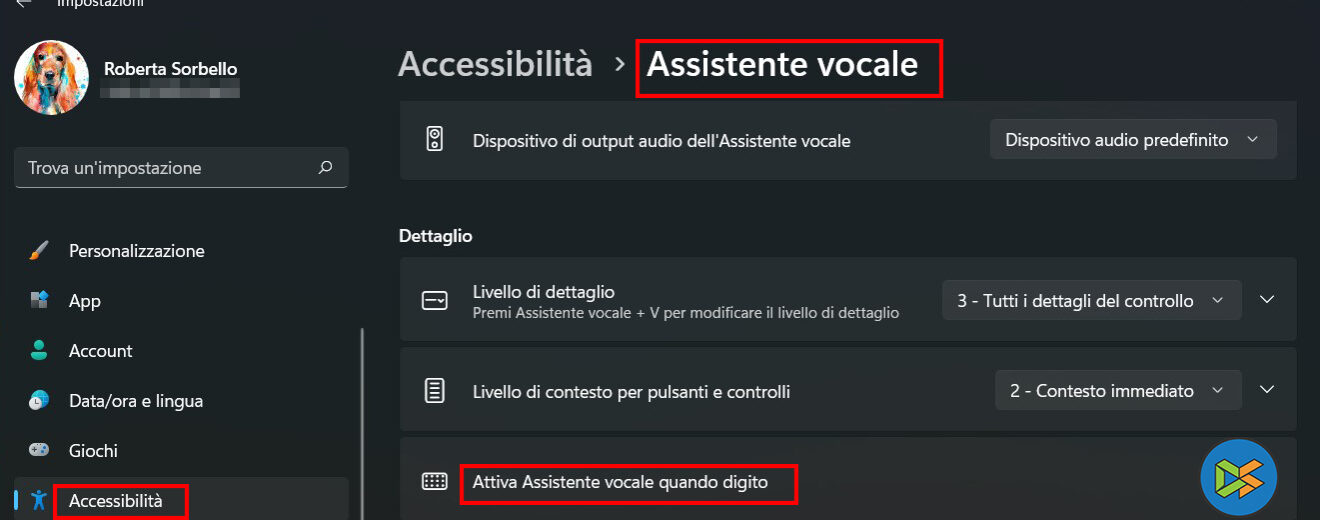Click the Account person icon
The image size is (1320, 520).
coord(39,351)
